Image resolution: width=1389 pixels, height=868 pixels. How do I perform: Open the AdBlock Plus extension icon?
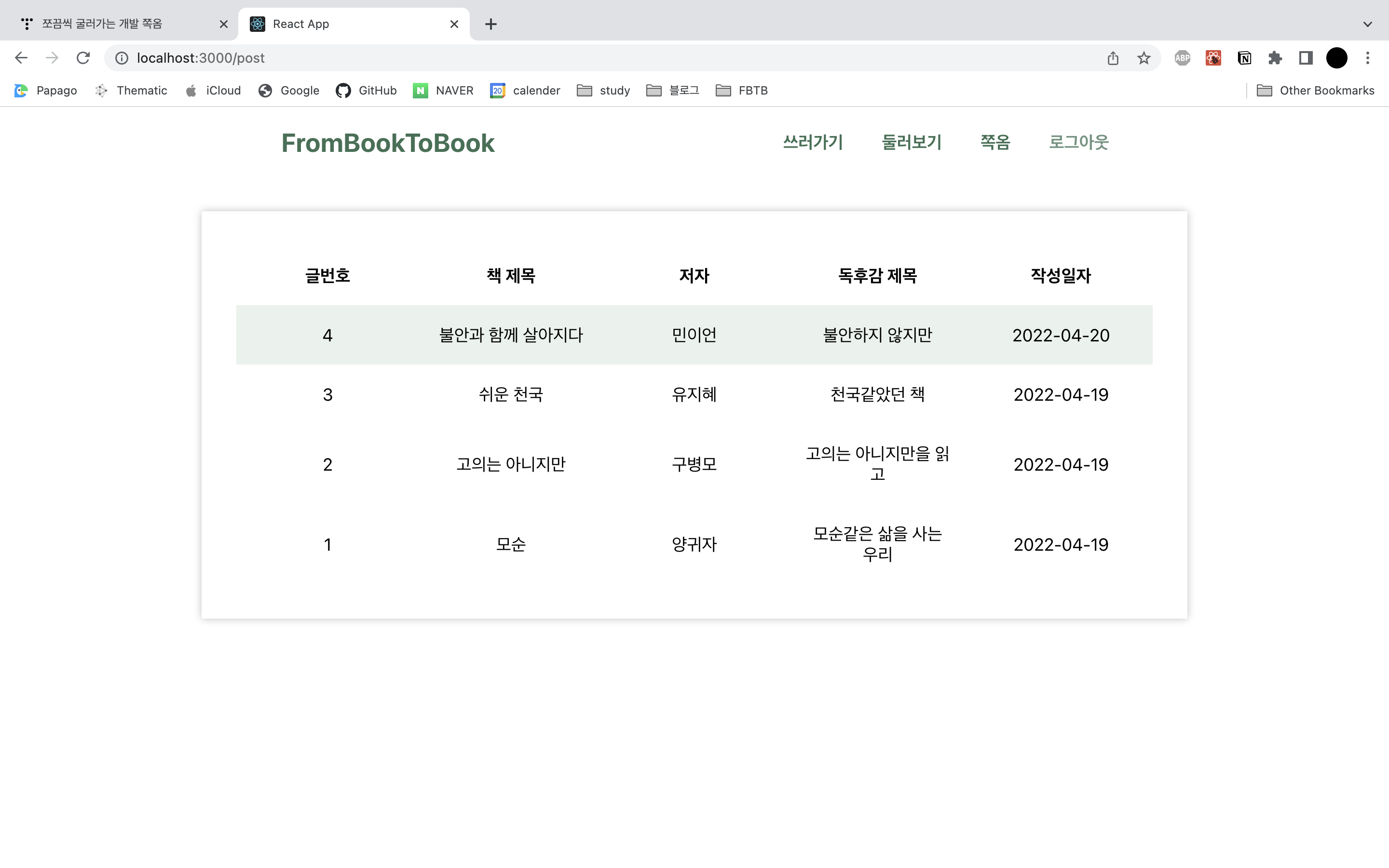point(1182,58)
